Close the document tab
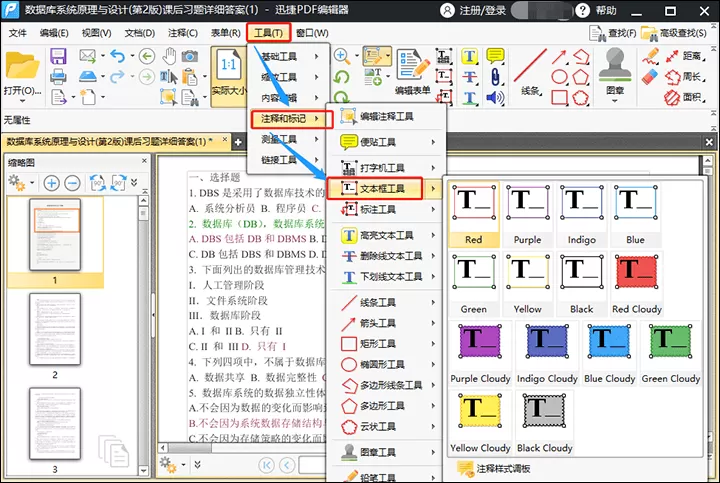Screen dimensions: 720x483 click(225, 140)
